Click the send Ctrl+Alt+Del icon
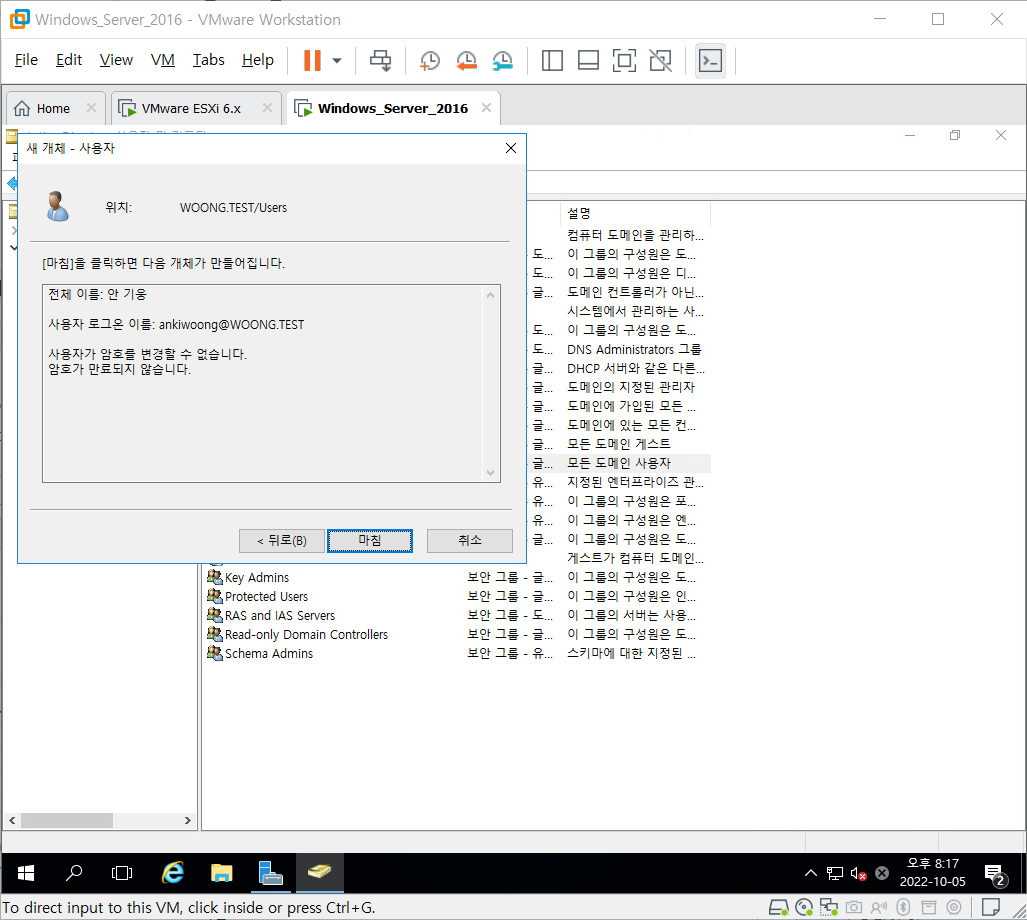The height and width of the screenshot is (920, 1027). click(381, 60)
